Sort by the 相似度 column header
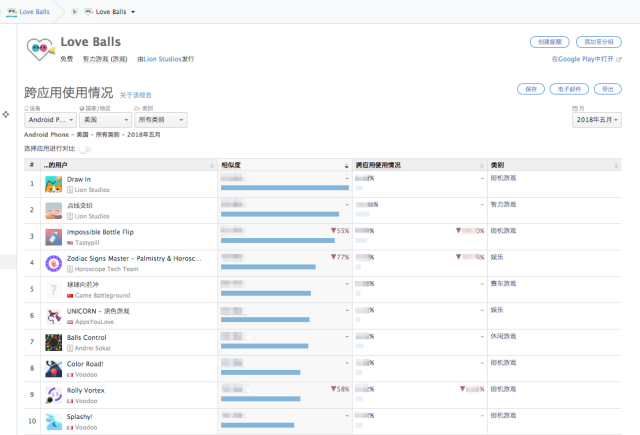The image size is (640, 435). (x=285, y=165)
